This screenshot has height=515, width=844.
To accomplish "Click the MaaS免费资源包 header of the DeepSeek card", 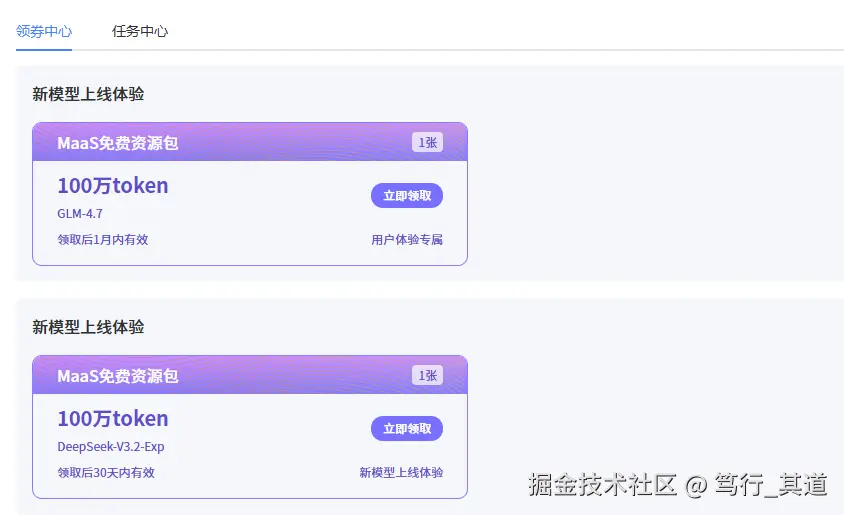I will 118,376.
